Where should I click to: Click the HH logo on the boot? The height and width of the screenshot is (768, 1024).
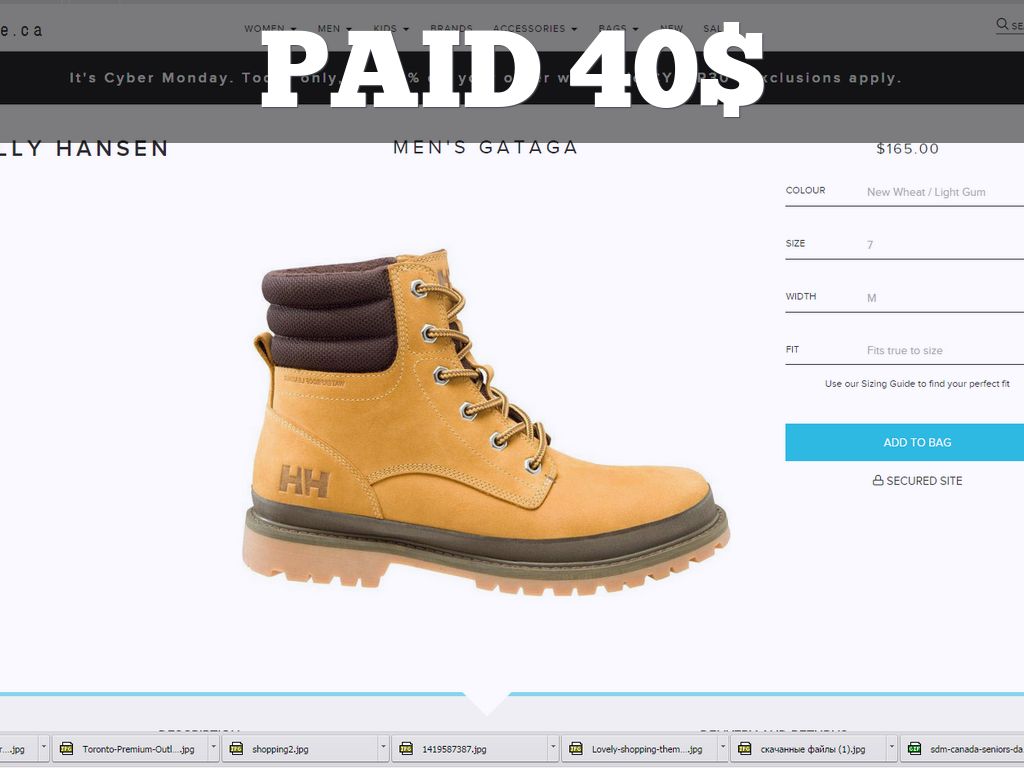click(304, 481)
